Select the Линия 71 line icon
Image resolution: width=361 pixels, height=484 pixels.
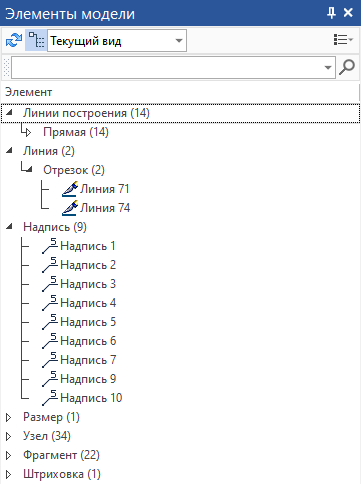(70, 189)
